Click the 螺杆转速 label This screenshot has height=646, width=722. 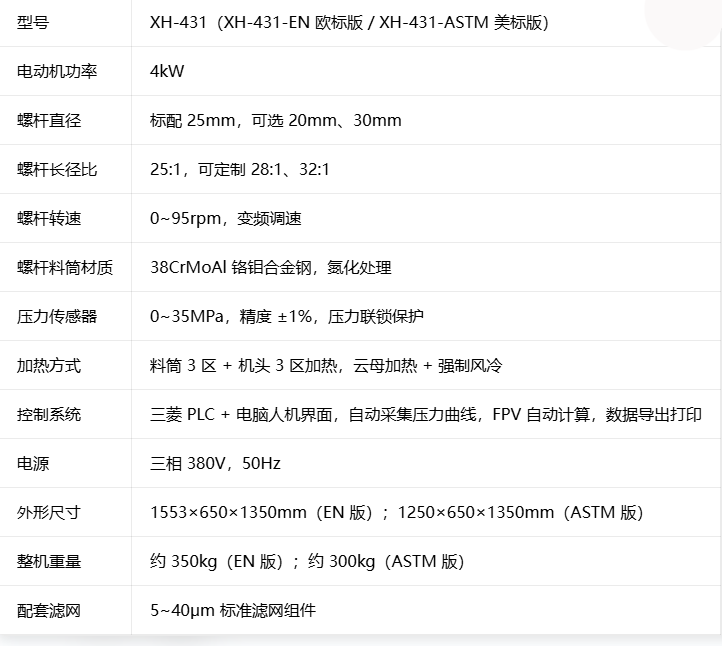tap(49, 218)
